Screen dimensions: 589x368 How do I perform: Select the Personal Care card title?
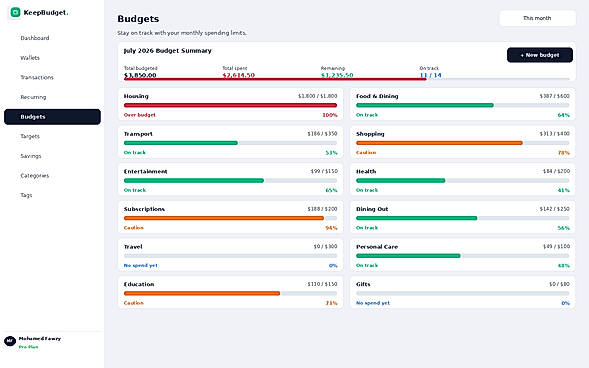[377, 247]
